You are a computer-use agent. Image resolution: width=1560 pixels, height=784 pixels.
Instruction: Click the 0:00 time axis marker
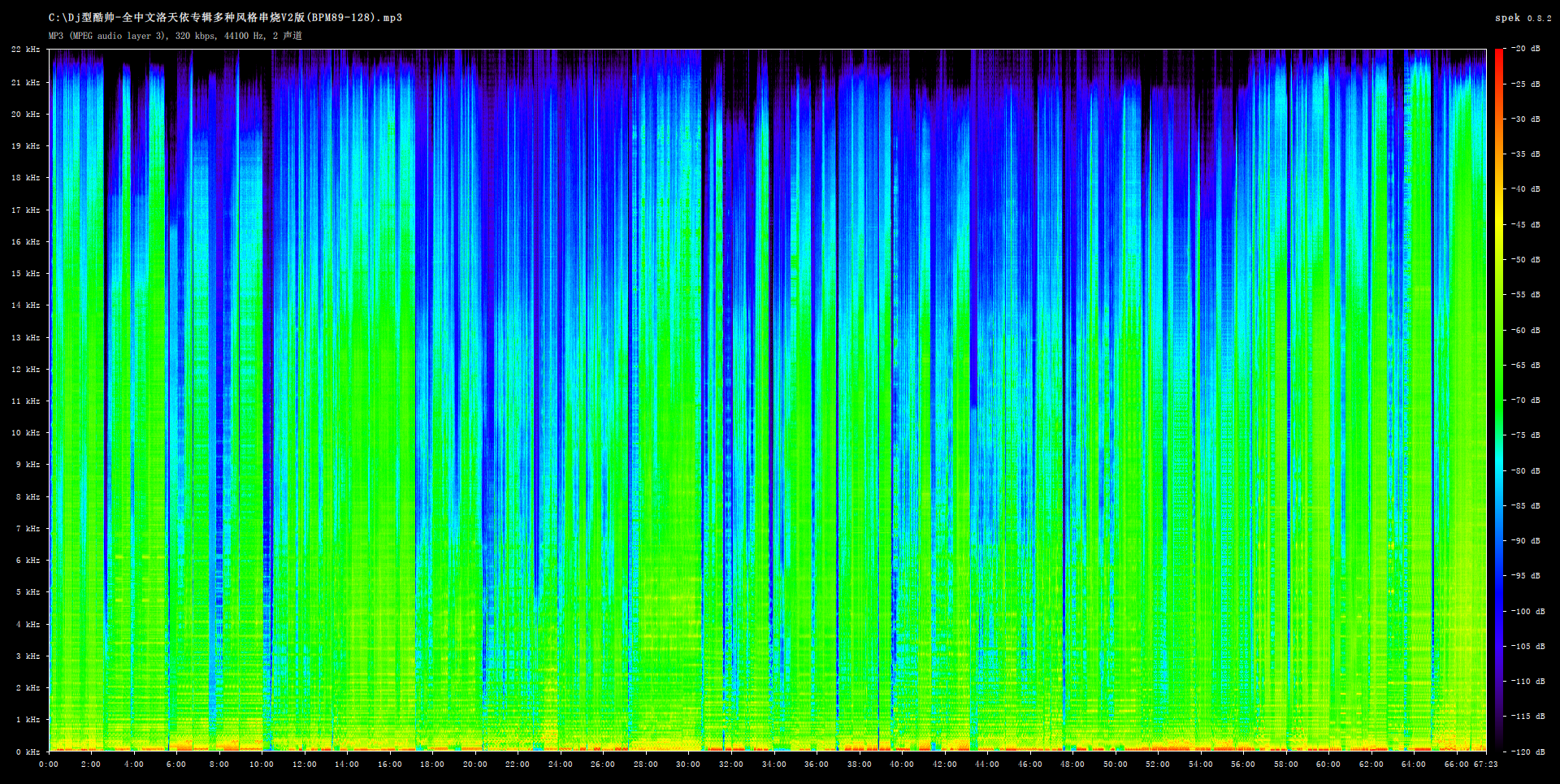click(x=49, y=765)
